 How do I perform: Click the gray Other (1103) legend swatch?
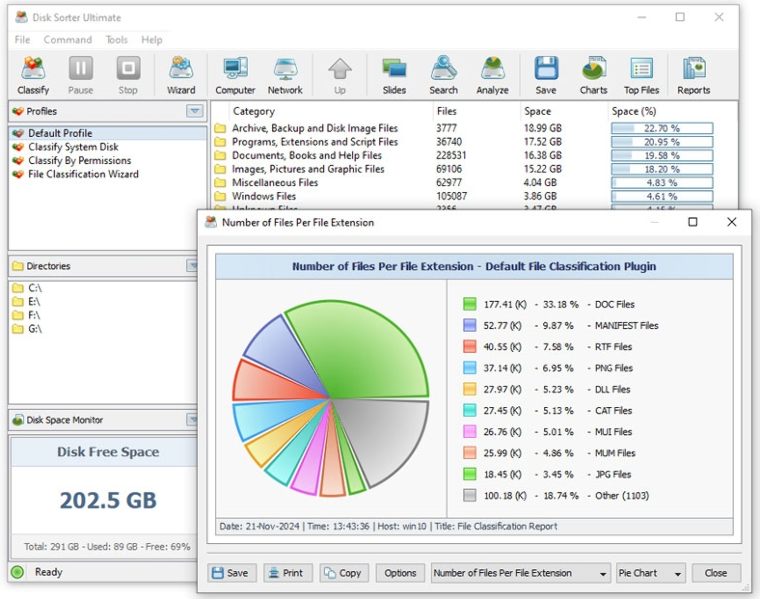[x=469, y=495]
